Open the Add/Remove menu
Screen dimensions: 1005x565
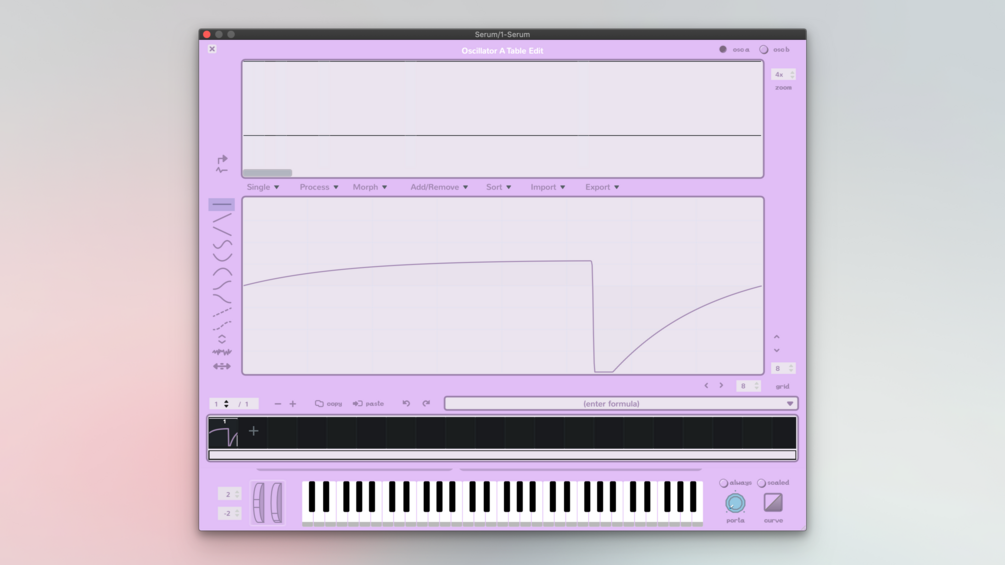point(439,187)
